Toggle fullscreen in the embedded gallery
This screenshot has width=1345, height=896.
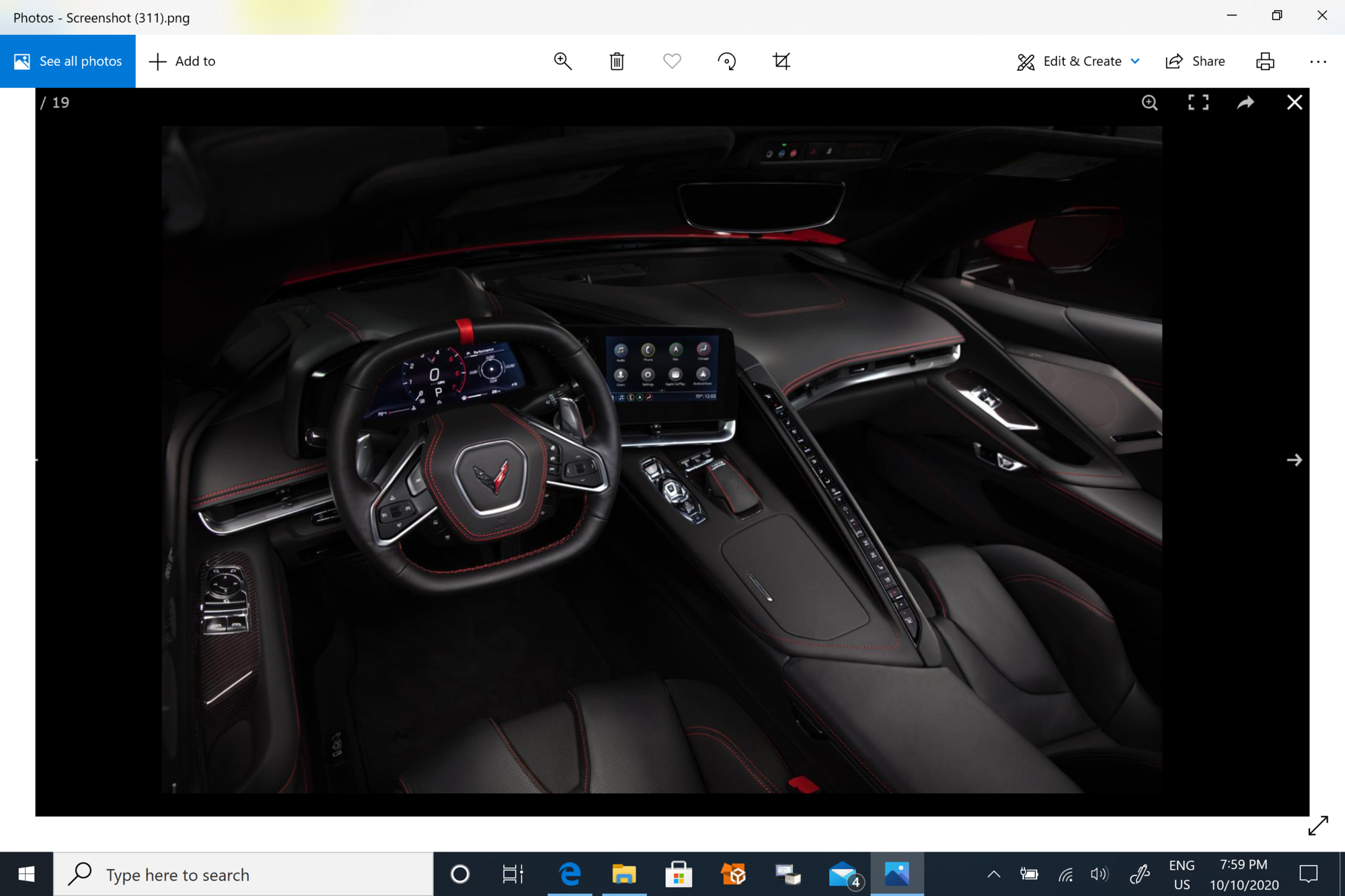coord(1198,102)
